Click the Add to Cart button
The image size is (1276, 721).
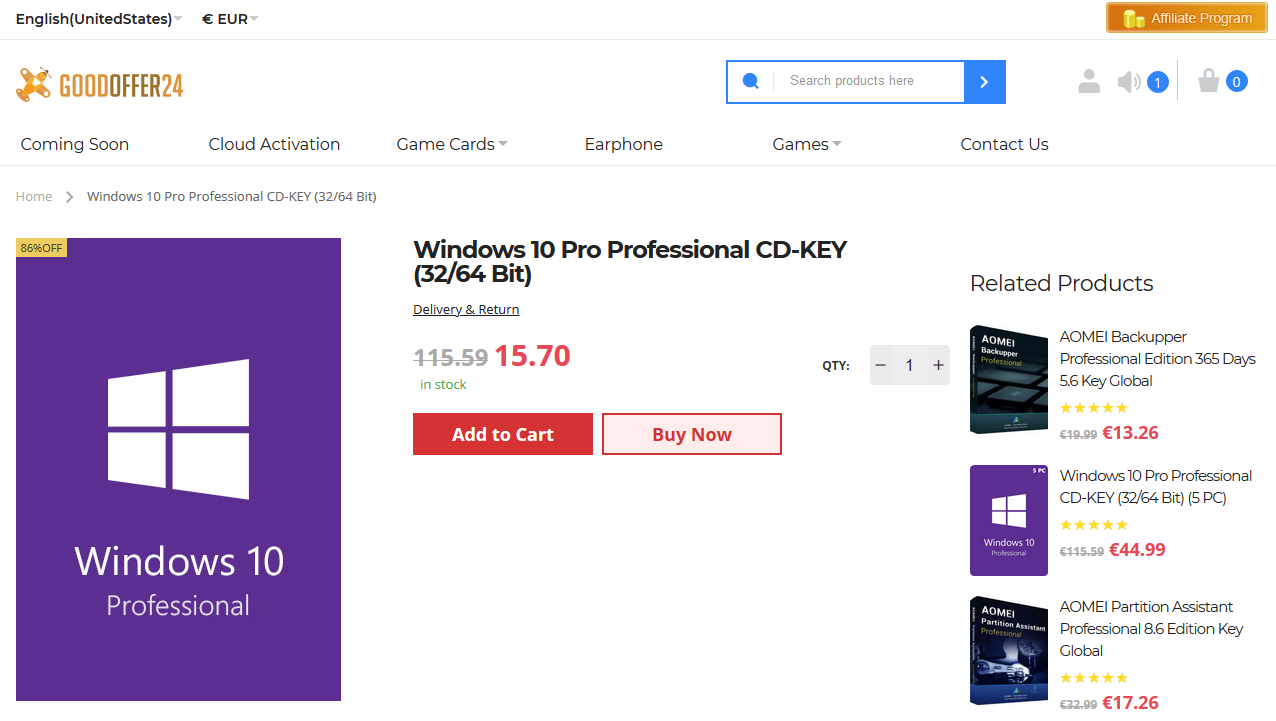tap(503, 434)
